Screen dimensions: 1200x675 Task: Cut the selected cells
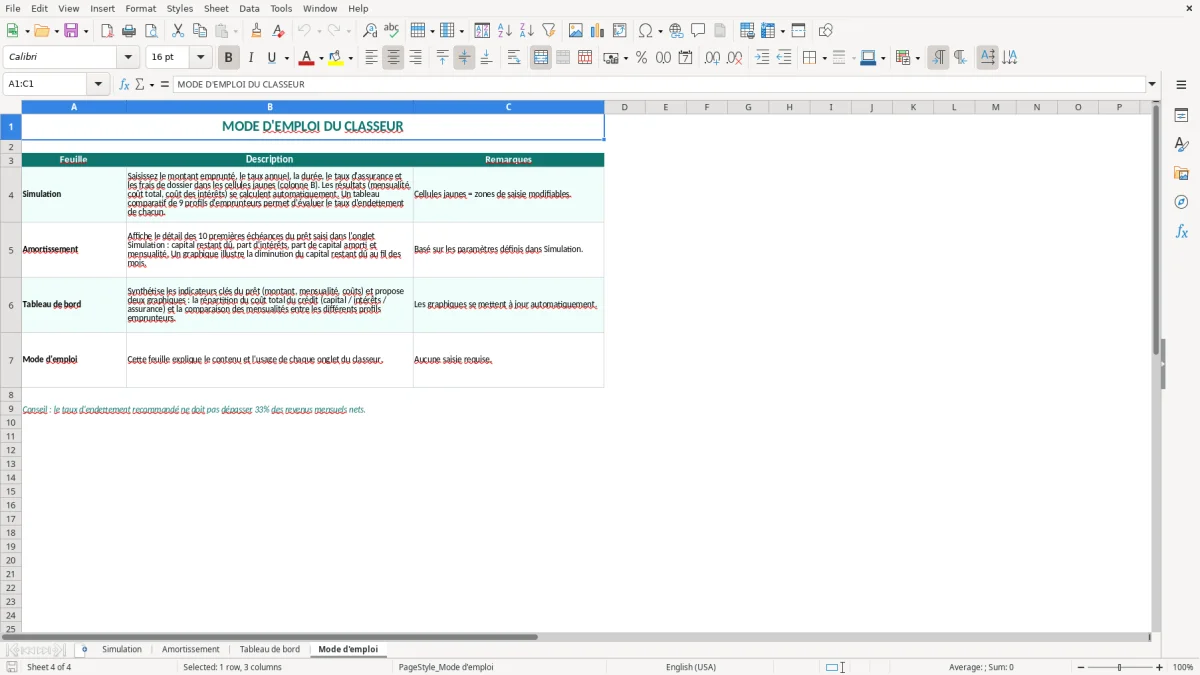coord(178,31)
